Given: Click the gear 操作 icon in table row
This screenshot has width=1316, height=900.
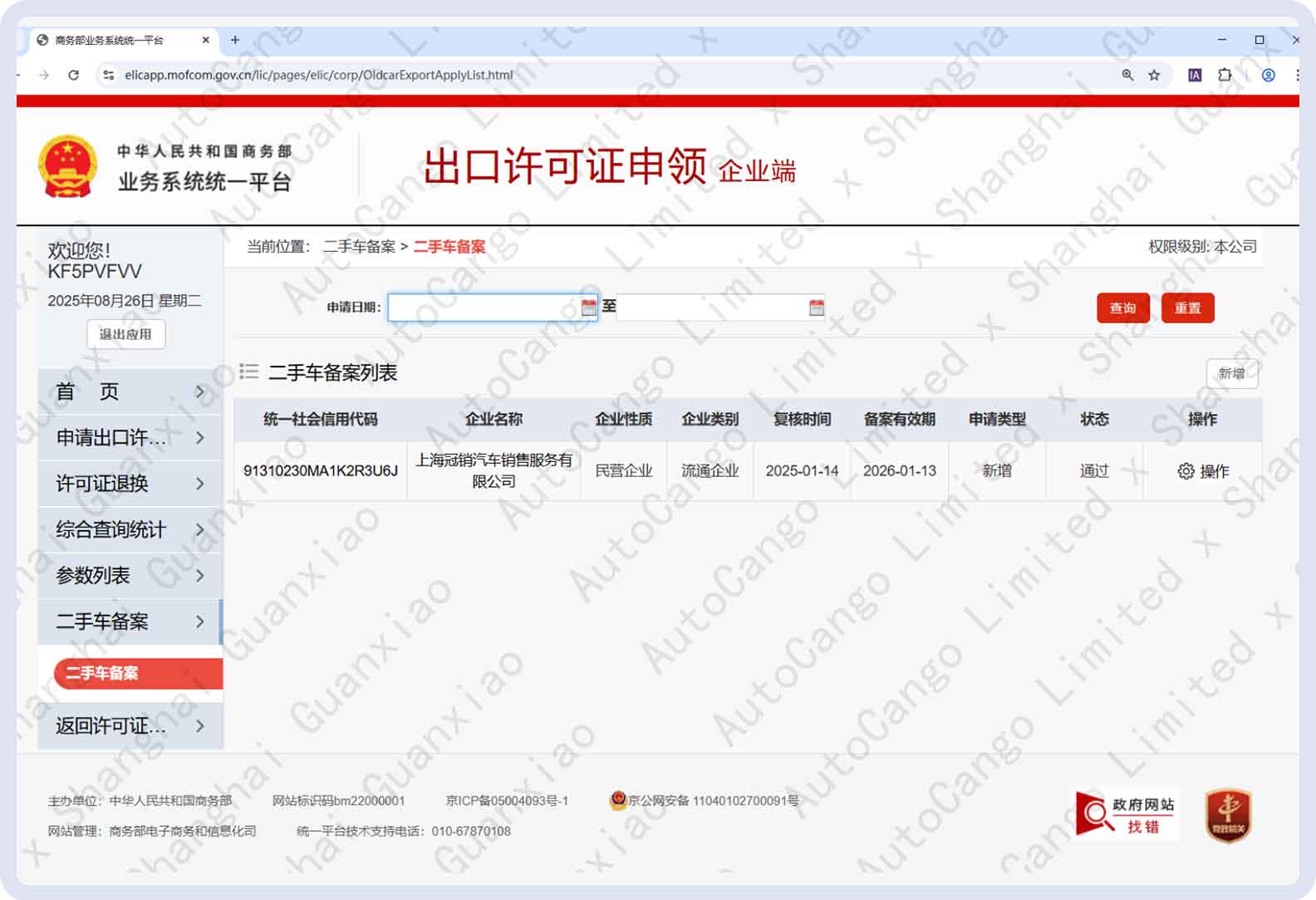Looking at the screenshot, I should click(x=1186, y=471).
